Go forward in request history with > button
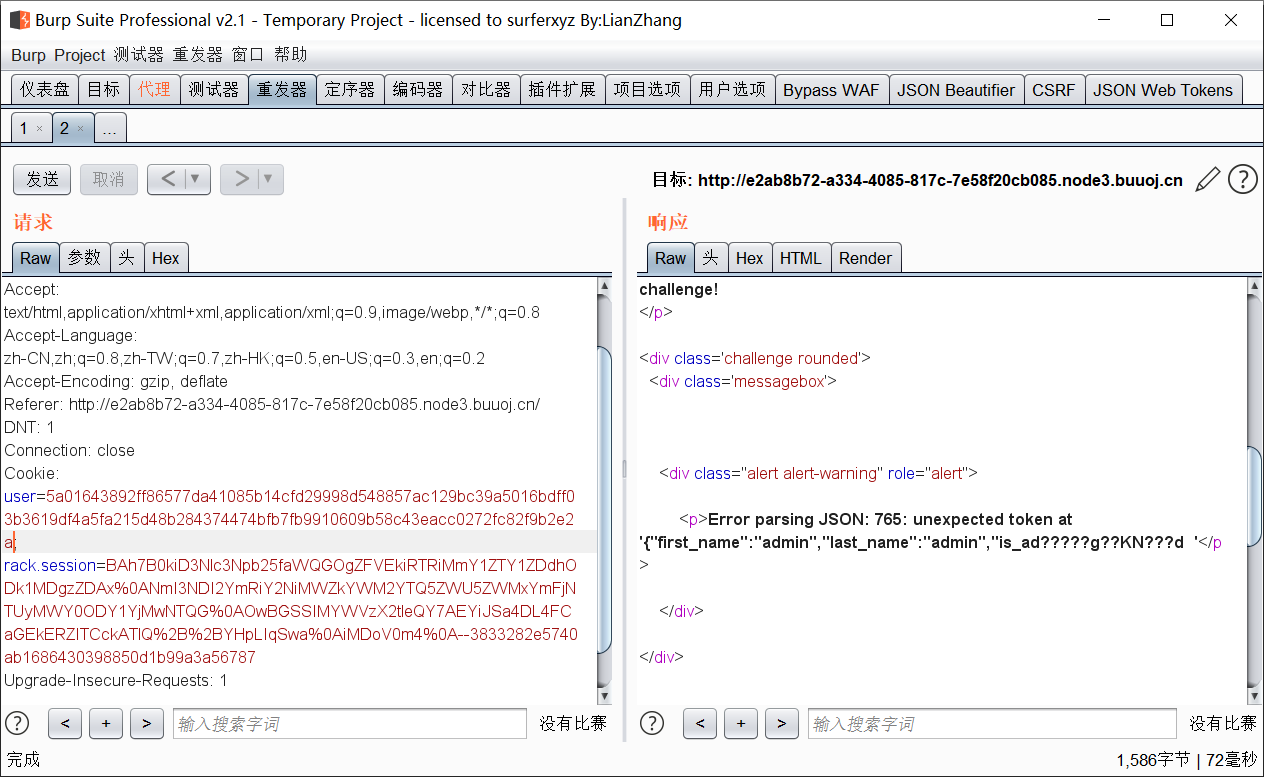 tap(241, 179)
